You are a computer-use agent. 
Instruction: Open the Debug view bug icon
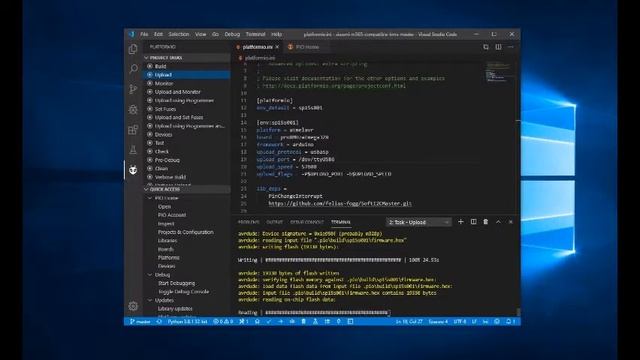pyautogui.click(x=133, y=109)
